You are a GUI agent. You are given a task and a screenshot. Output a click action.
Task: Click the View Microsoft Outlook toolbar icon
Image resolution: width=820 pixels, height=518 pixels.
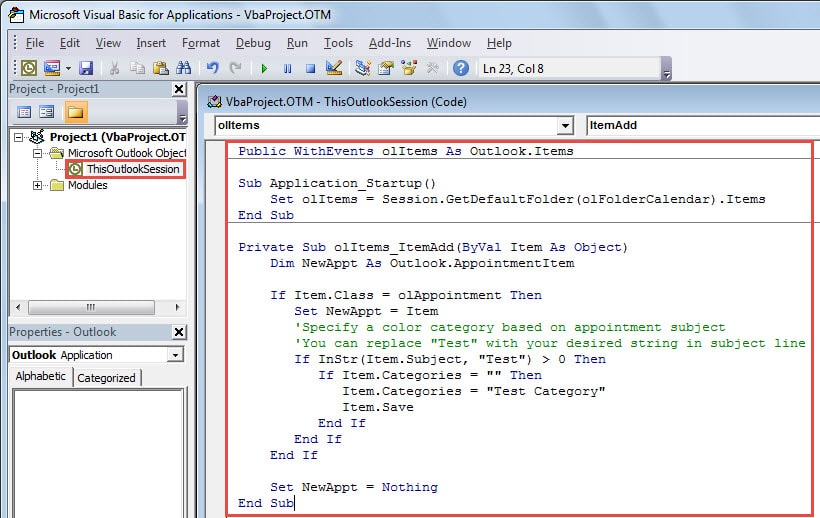pos(29,68)
